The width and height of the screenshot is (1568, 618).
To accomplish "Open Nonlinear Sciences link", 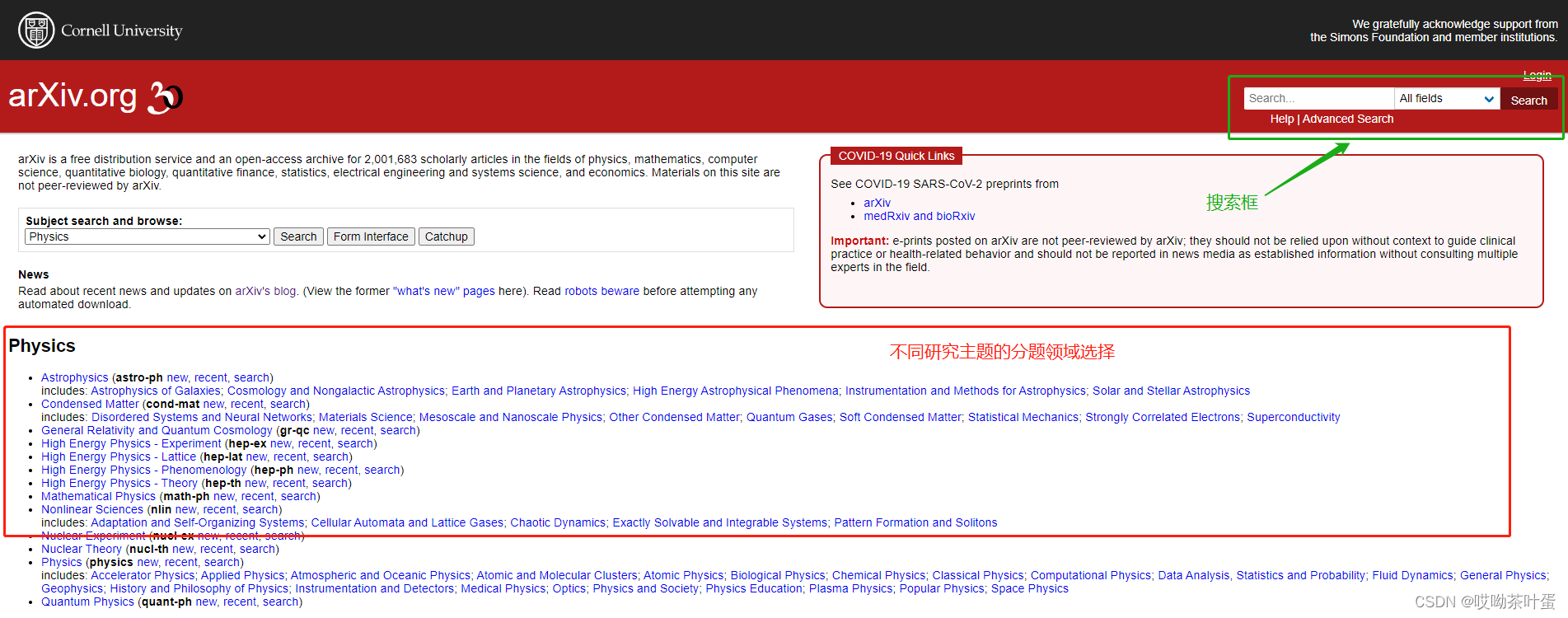I will (92, 509).
